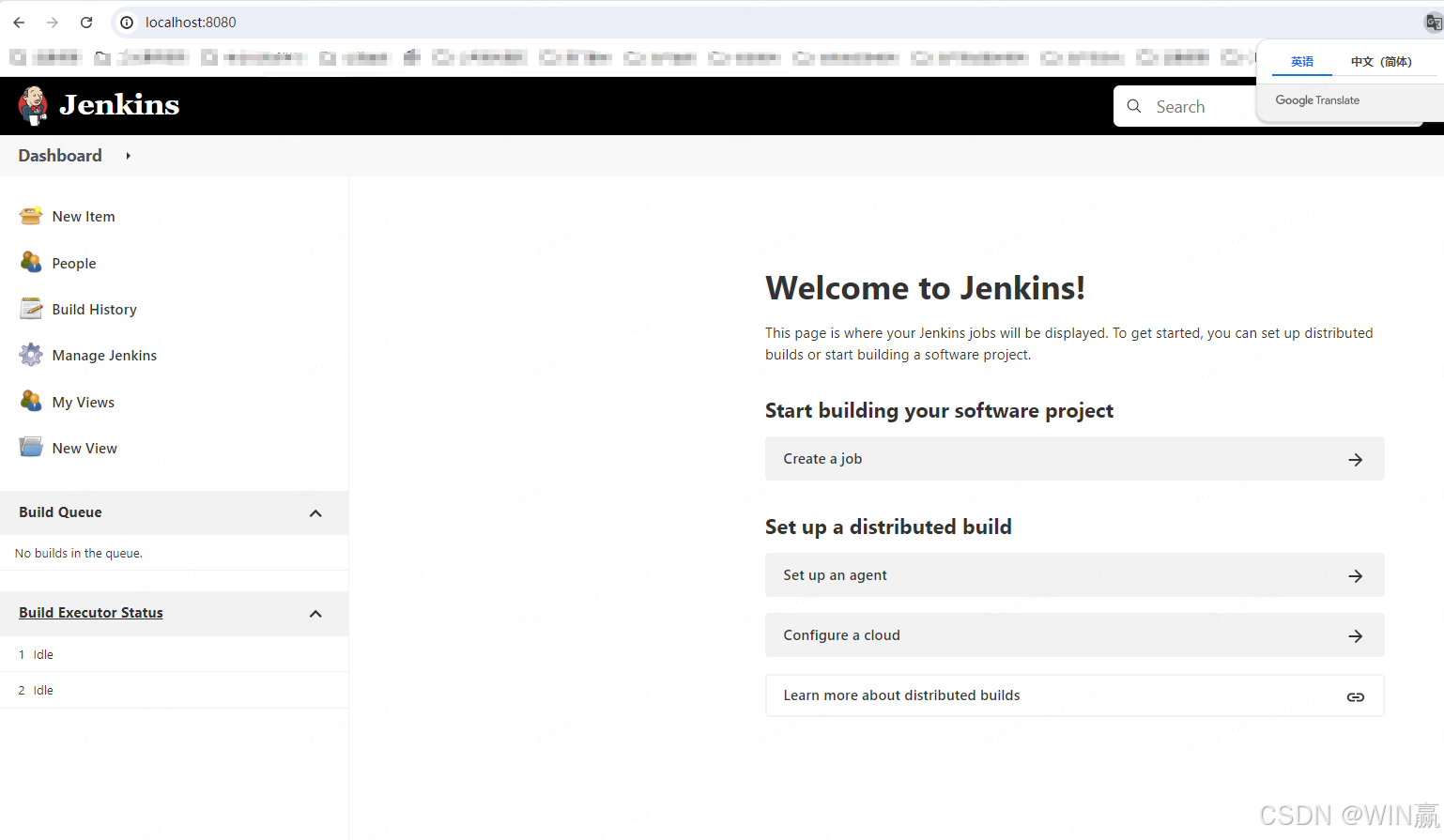Click the My Views icon
The image size is (1444, 840).
(31, 402)
